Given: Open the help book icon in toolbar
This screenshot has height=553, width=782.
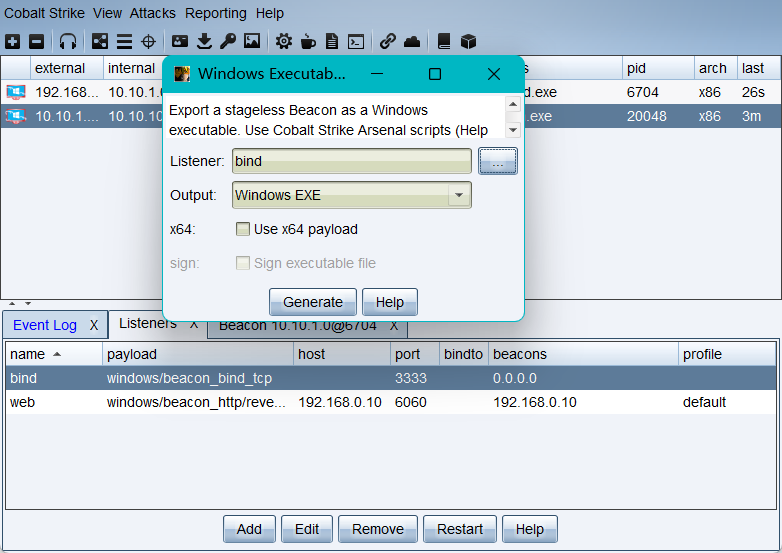Looking at the screenshot, I should [444, 41].
